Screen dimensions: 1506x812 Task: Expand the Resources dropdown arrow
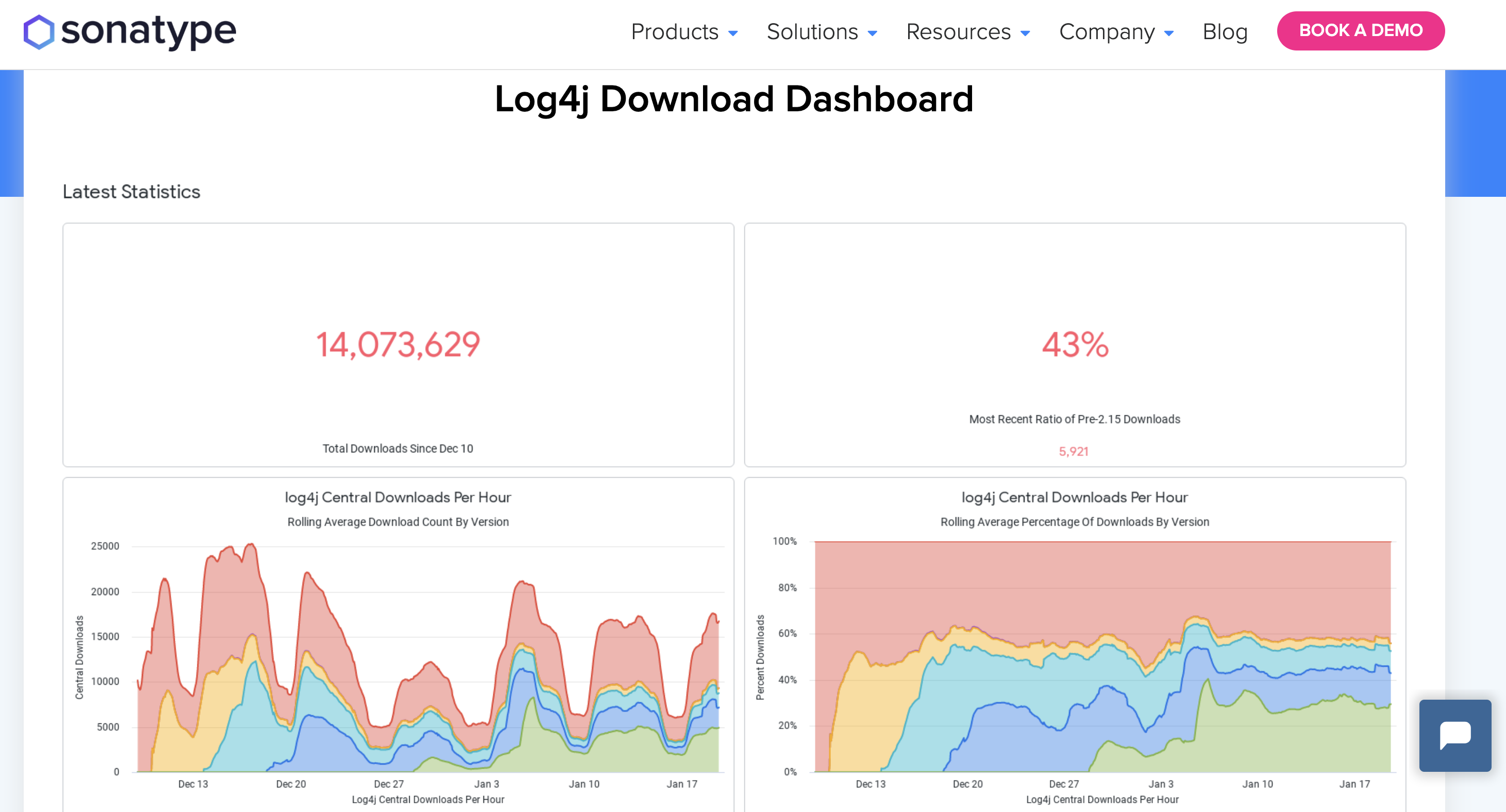pos(1025,33)
